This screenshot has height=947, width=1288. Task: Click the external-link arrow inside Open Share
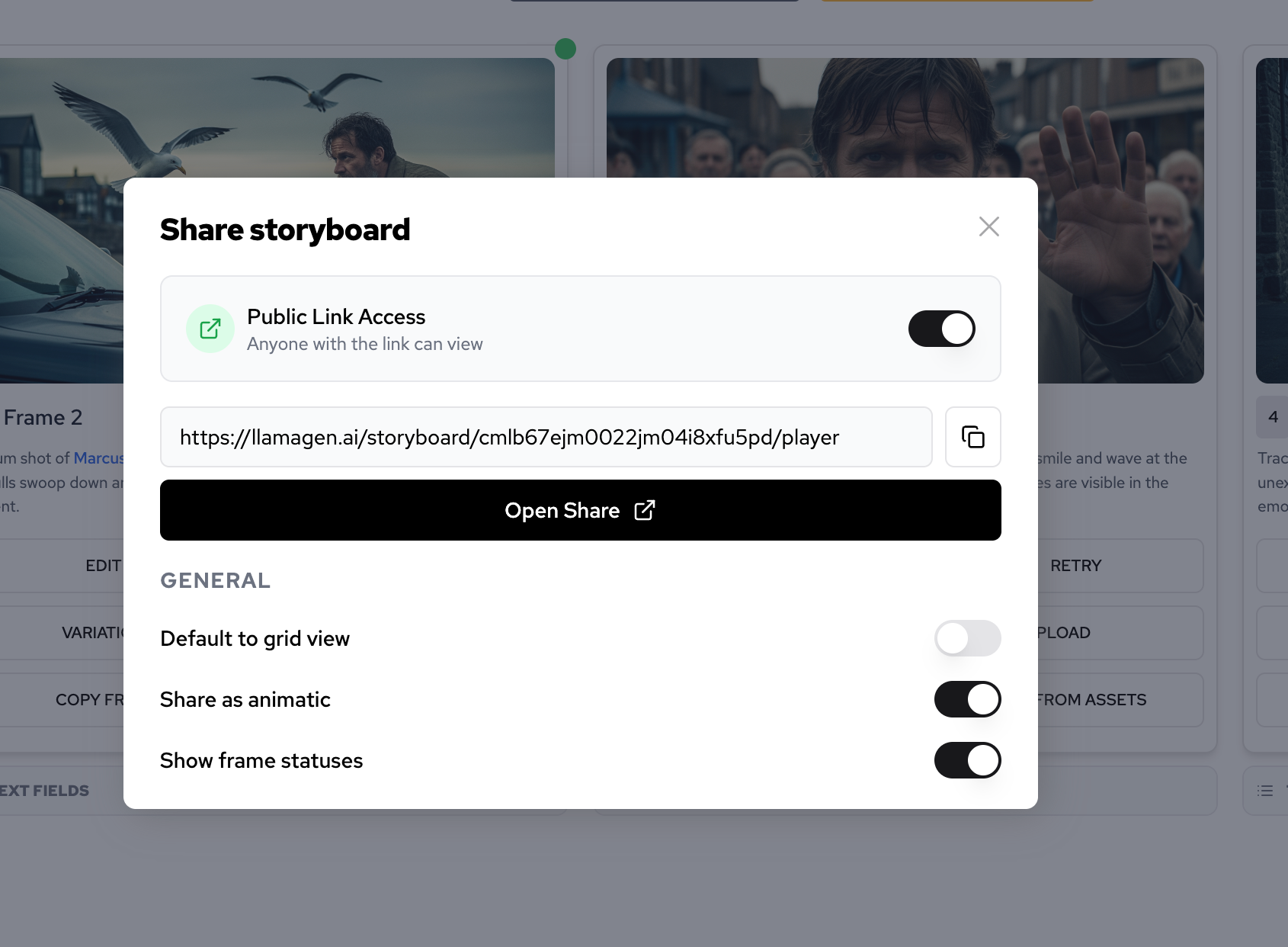pos(644,510)
